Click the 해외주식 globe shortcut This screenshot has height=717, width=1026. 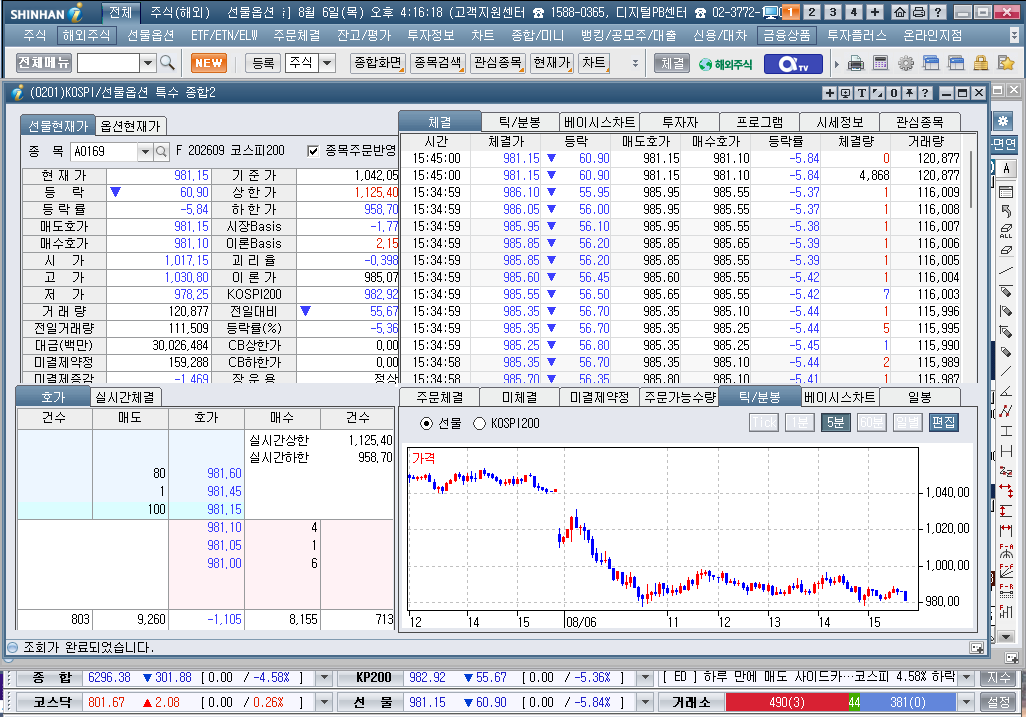(726, 64)
